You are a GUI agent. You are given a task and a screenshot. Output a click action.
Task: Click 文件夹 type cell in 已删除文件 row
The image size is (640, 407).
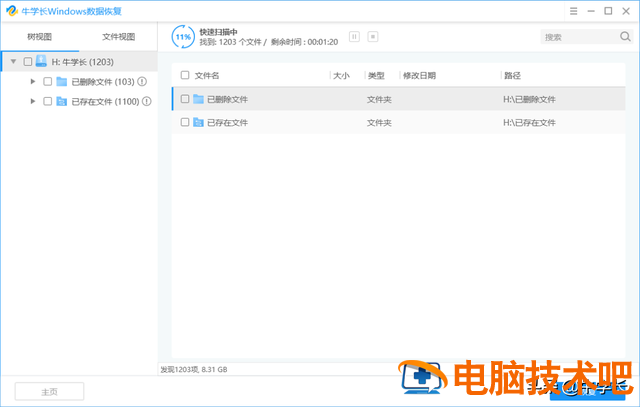tap(379, 99)
